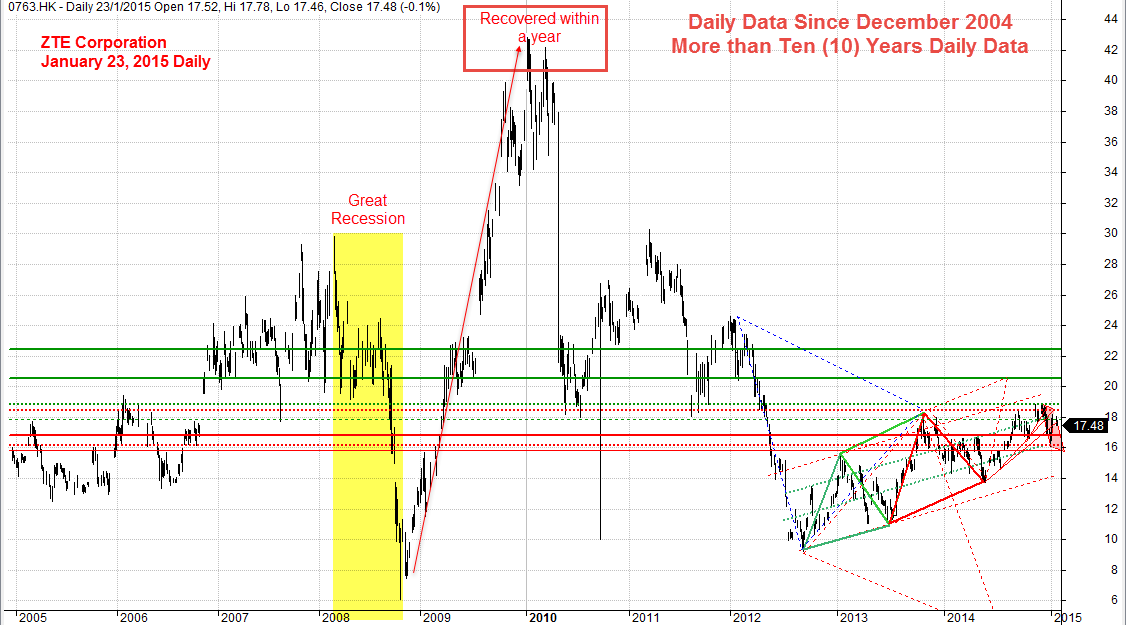Click More than Ten (10) Years Daily Data
The height and width of the screenshot is (625, 1126).
click(850, 46)
